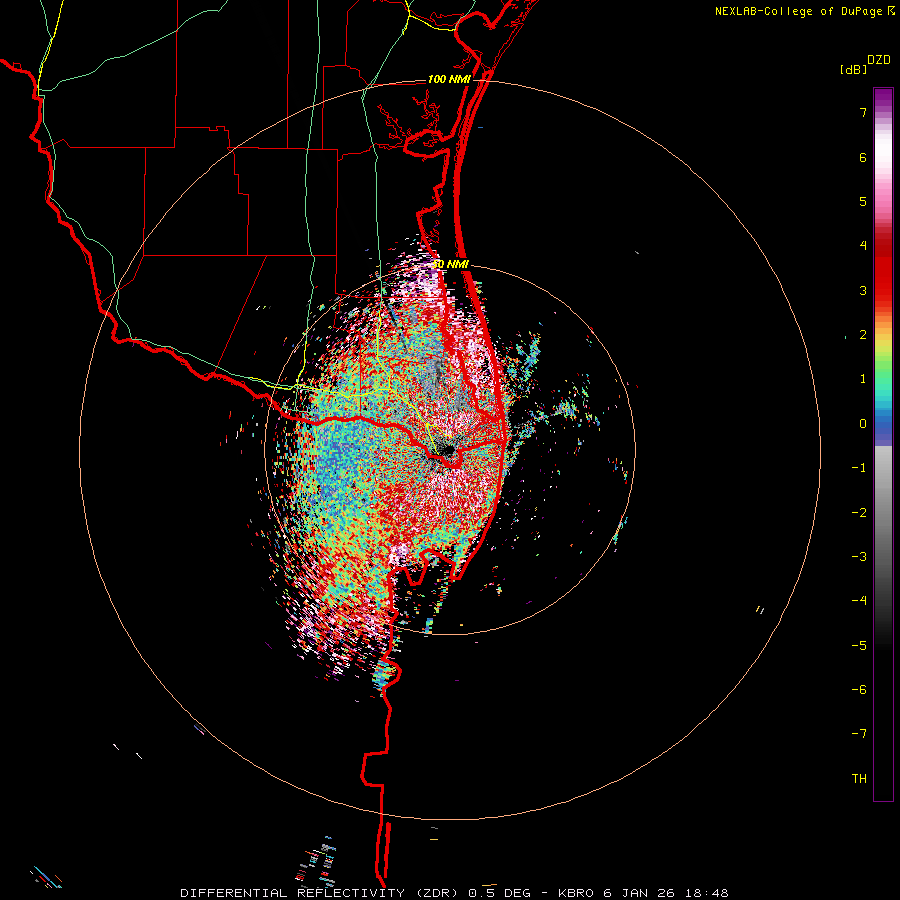Click the 50 NMI range ring label
Viewport: 900px width, 900px height.
pyautogui.click(x=451, y=264)
